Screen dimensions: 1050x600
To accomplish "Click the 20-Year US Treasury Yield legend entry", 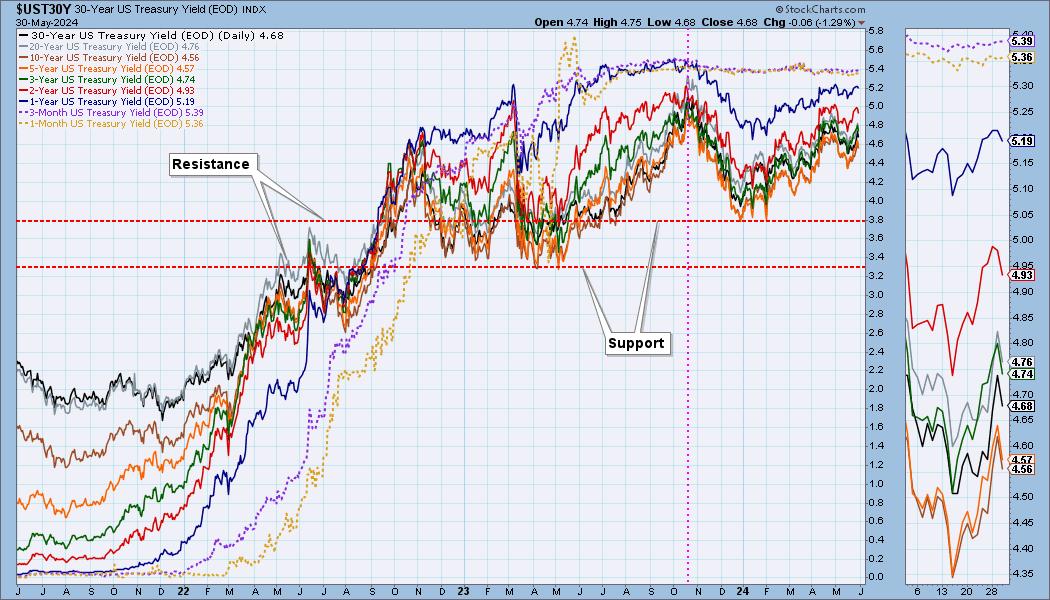I will 110,47.
